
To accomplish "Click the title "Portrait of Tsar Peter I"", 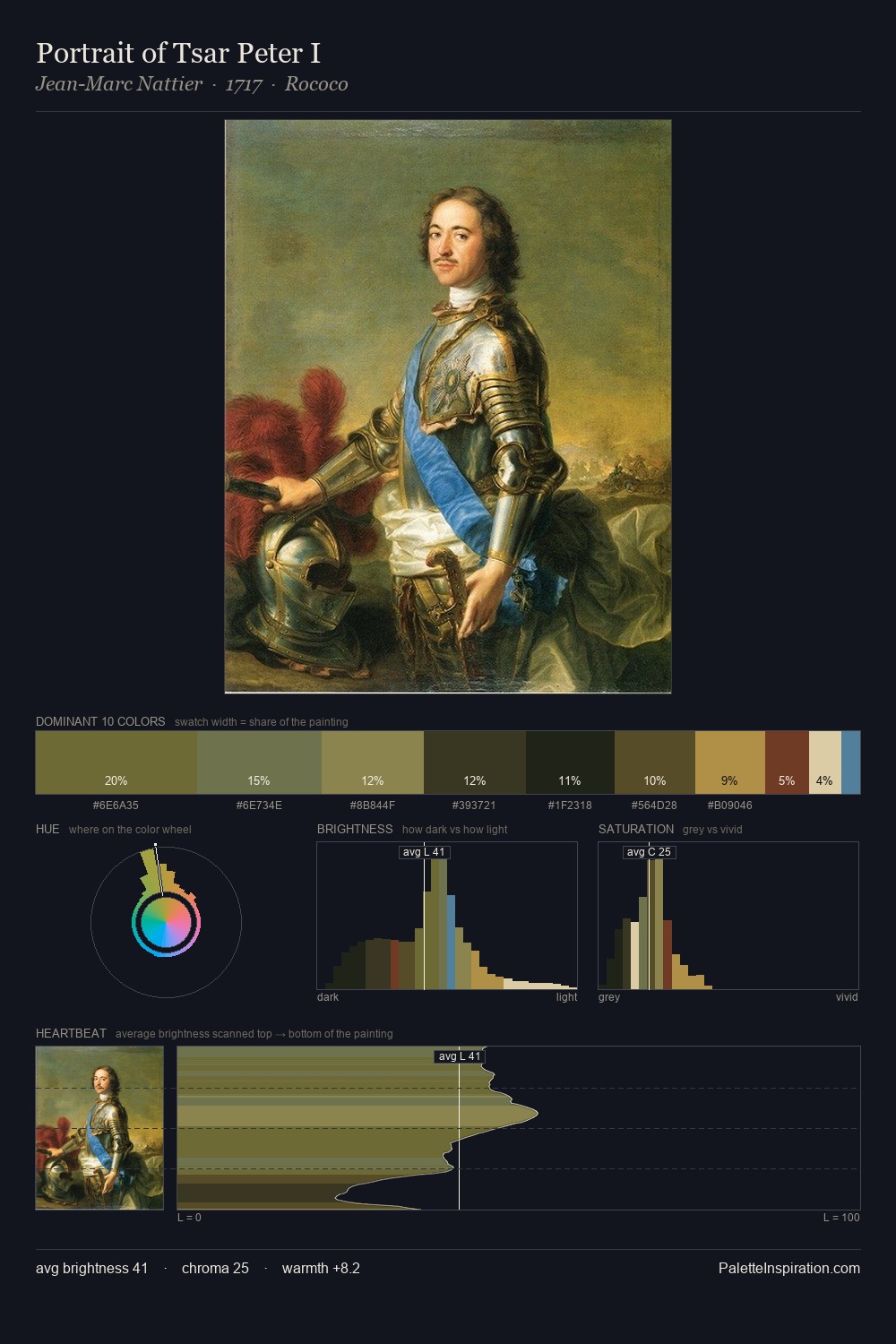I will (x=178, y=53).
